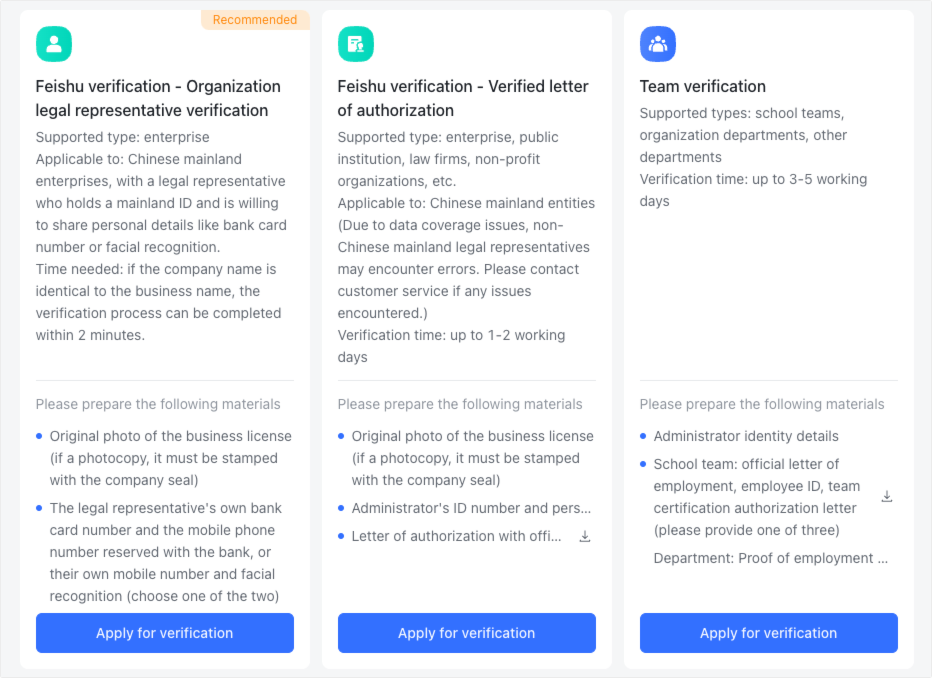Click the business license item in second card
The image size is (932, 678).
click(x=473, y=458)
